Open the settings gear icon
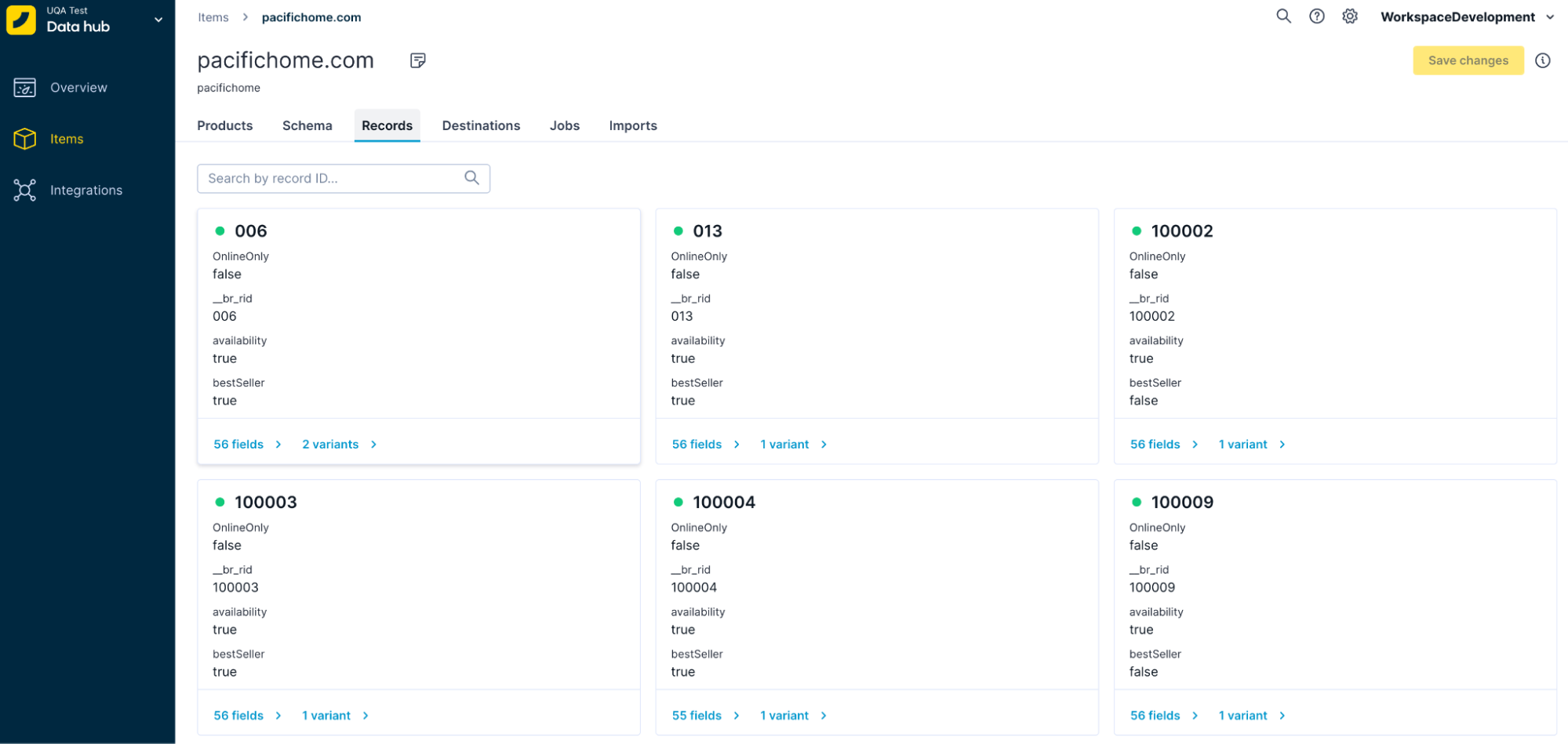The image size is (1568, 744). click(1350, 16)
